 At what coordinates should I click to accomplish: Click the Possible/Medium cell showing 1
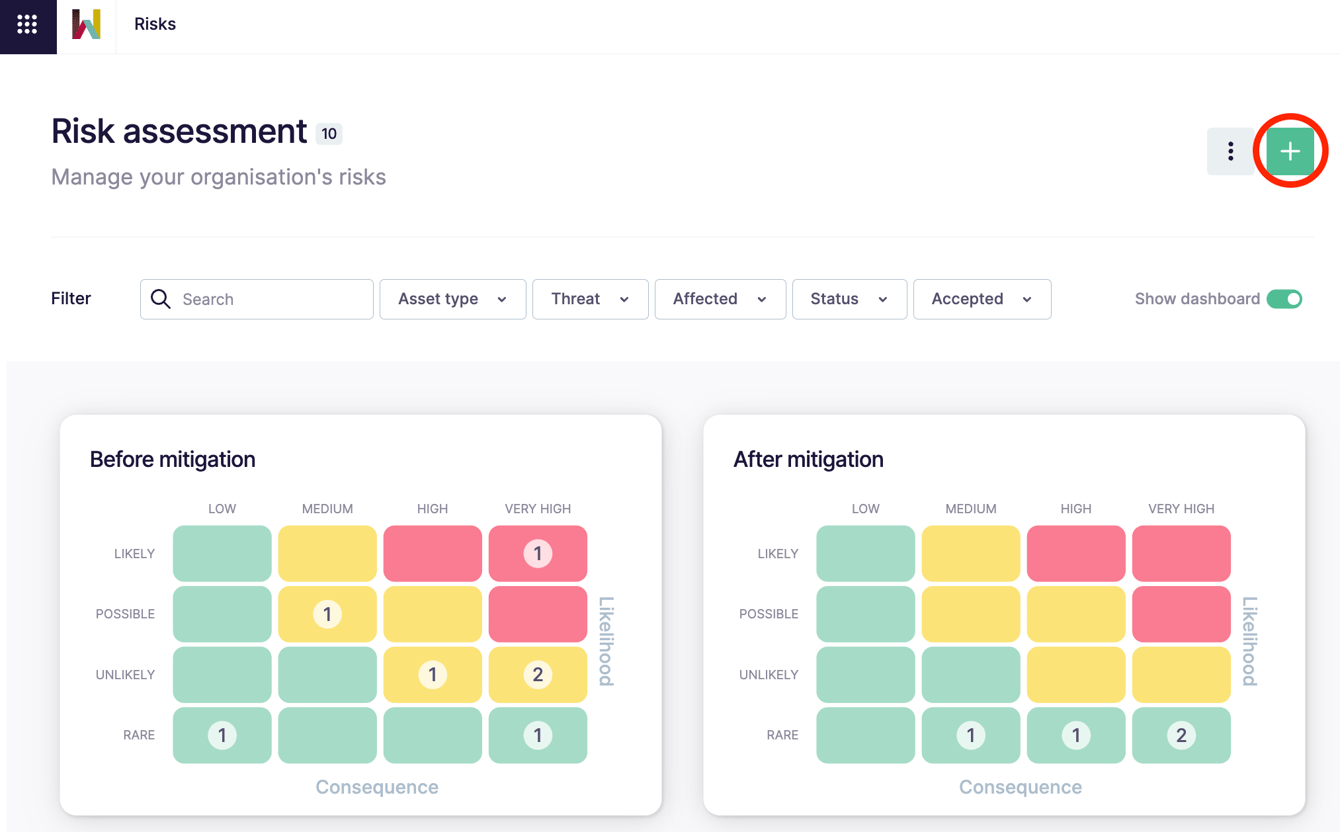pyautogui.click(x=327, y=614)
